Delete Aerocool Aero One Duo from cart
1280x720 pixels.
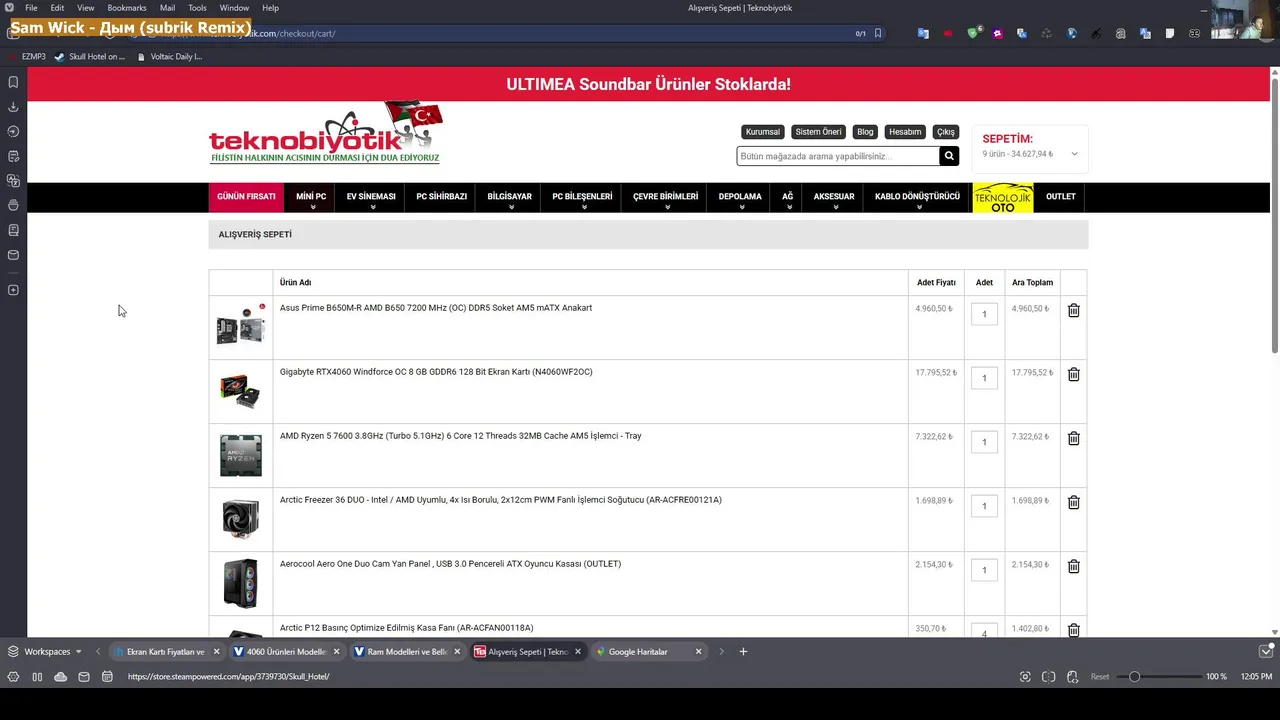[x=1073, y=566]
